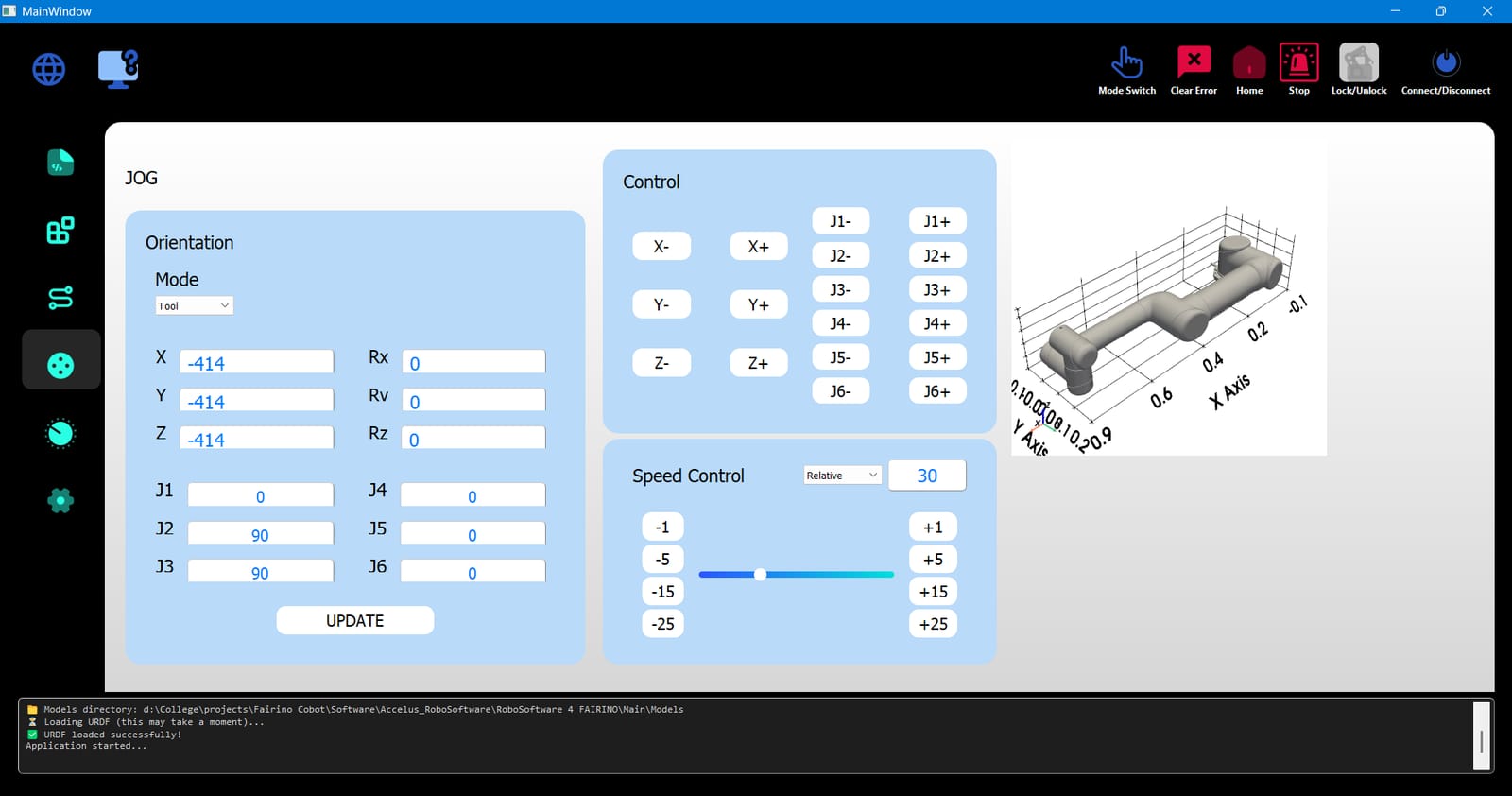
Task: Open the settings gear sidebar icon
Action: coord(60,500)
